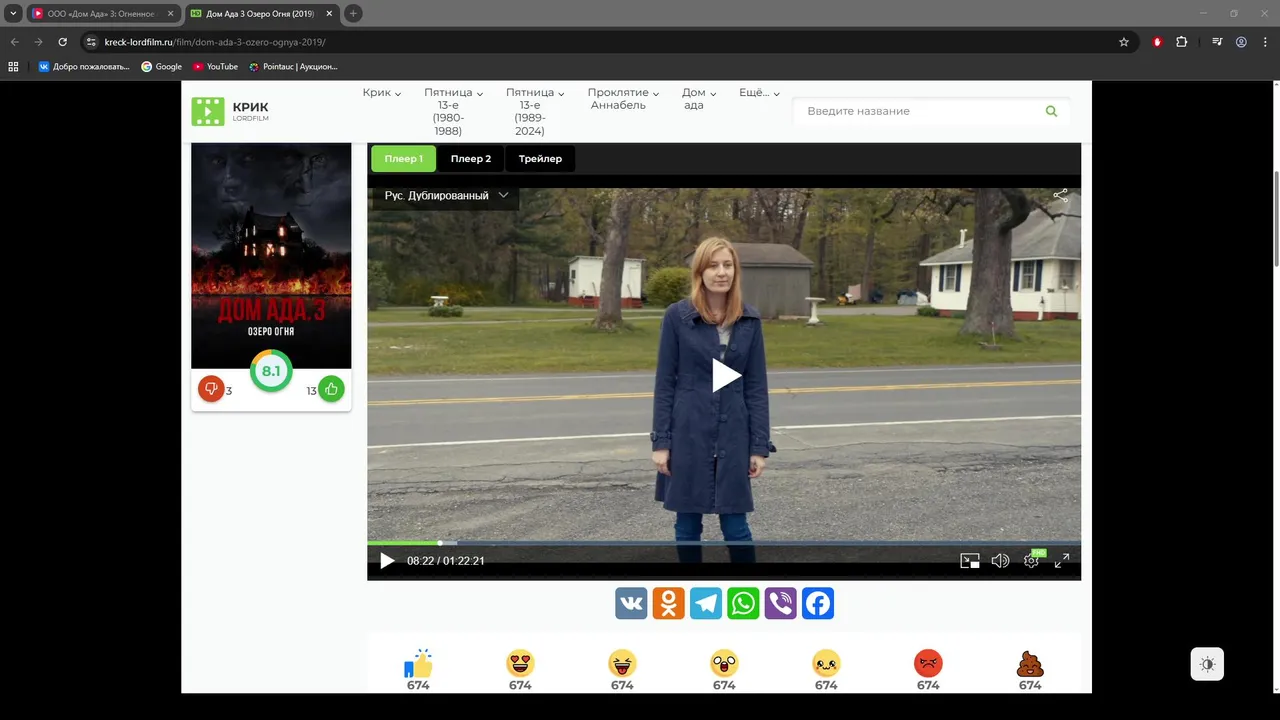Click the page vertical scrollbar
Screen dimensions: 1280x720
point(1275,218)
